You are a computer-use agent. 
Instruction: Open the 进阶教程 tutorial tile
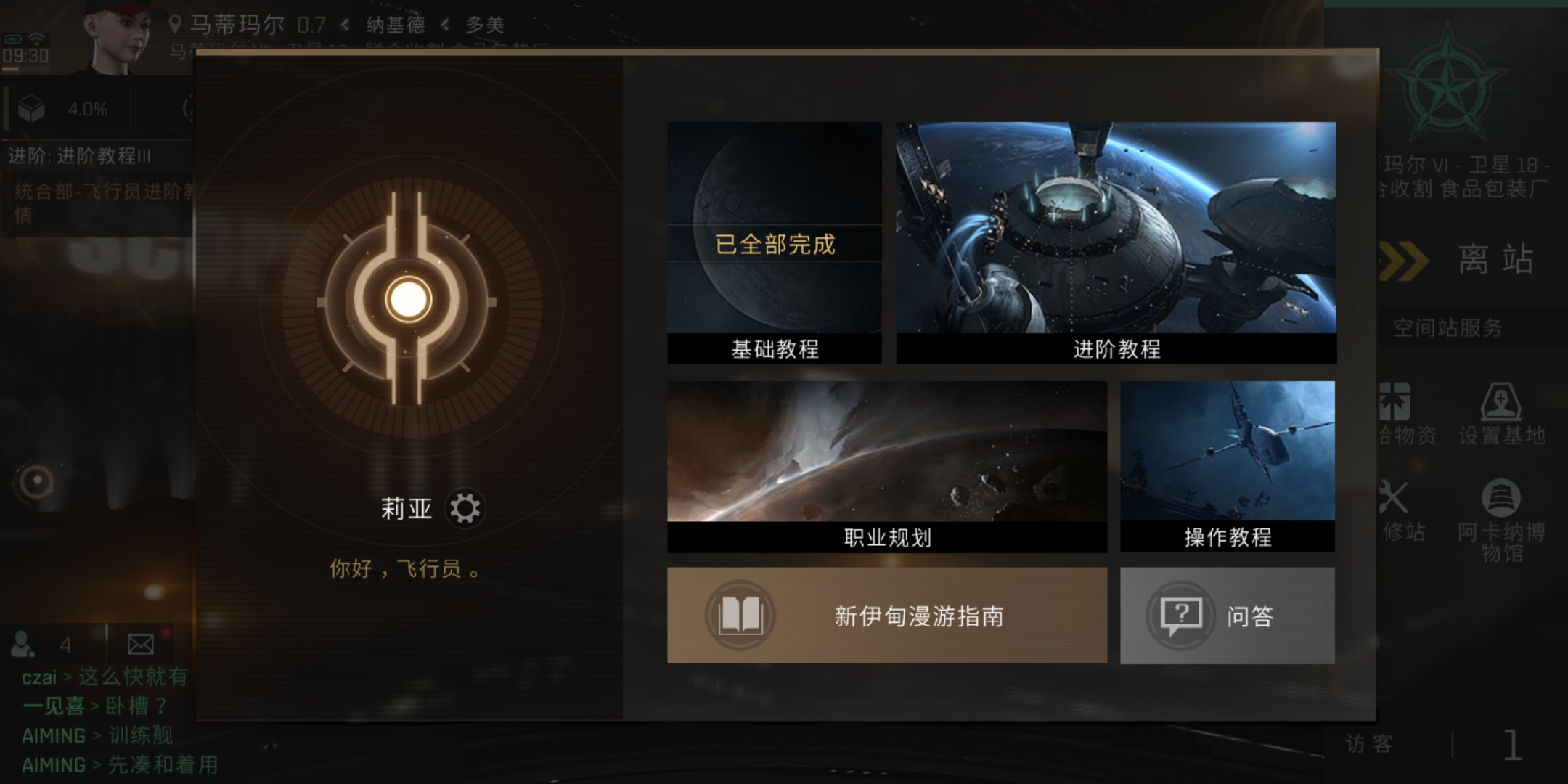pyautogui.click(x=1116, y=242)
